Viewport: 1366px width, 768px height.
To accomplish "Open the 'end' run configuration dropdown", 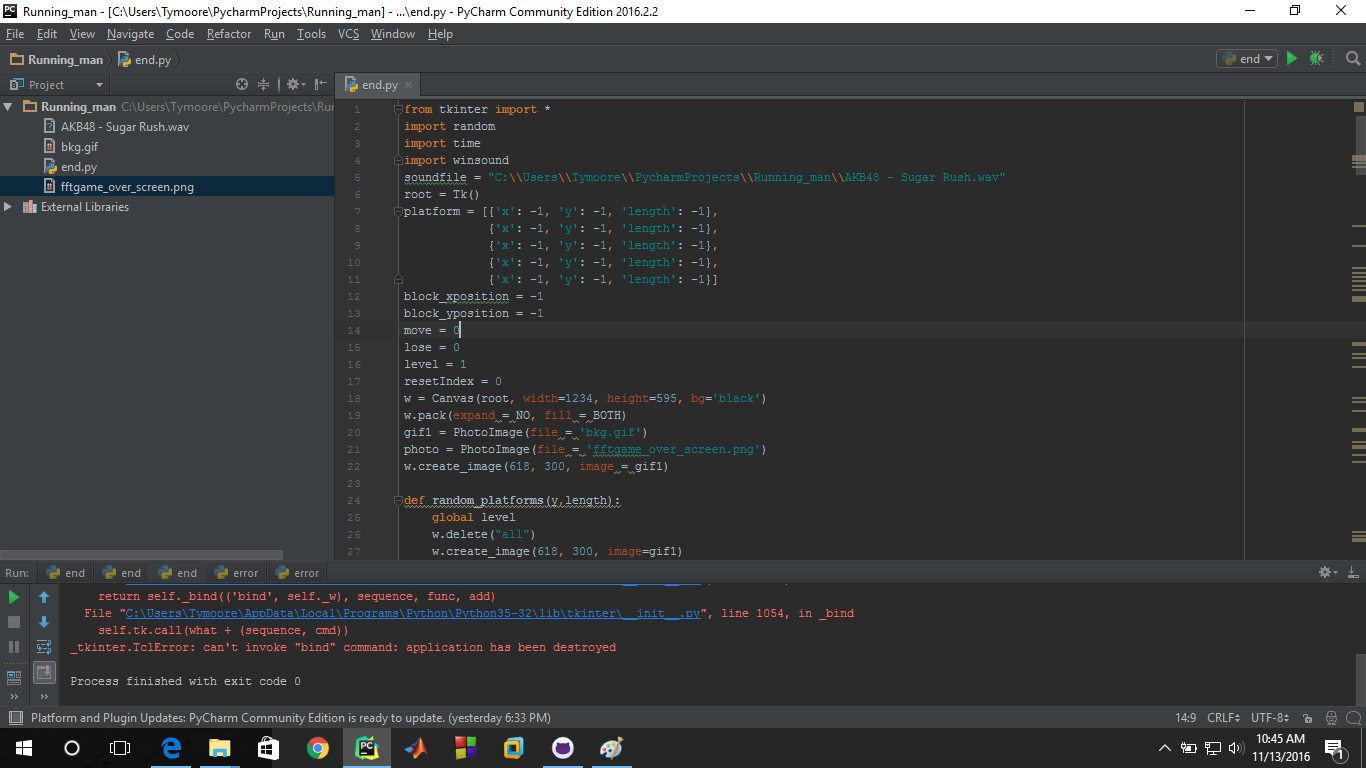I will [1247, 59].
